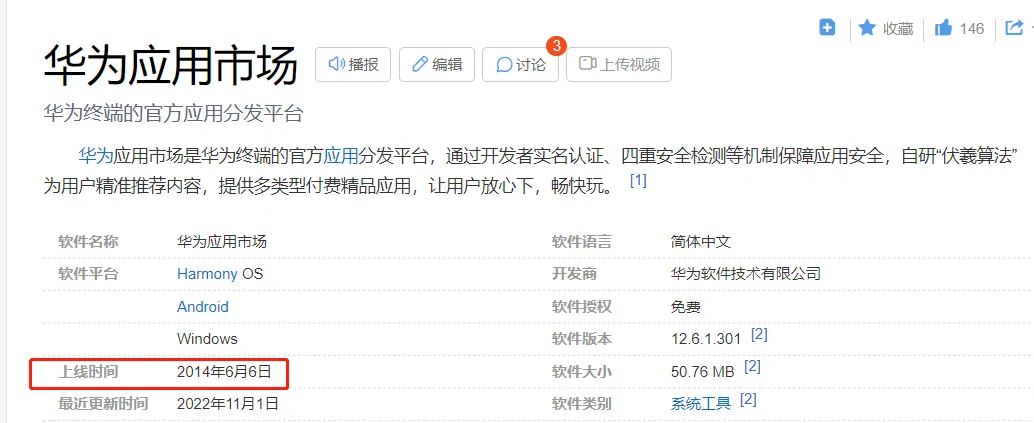Image resolution: width=1034 pixels, height=423 pixels.
Task: Open the 应用 link in intro paragraph
Action: point(340,156)
